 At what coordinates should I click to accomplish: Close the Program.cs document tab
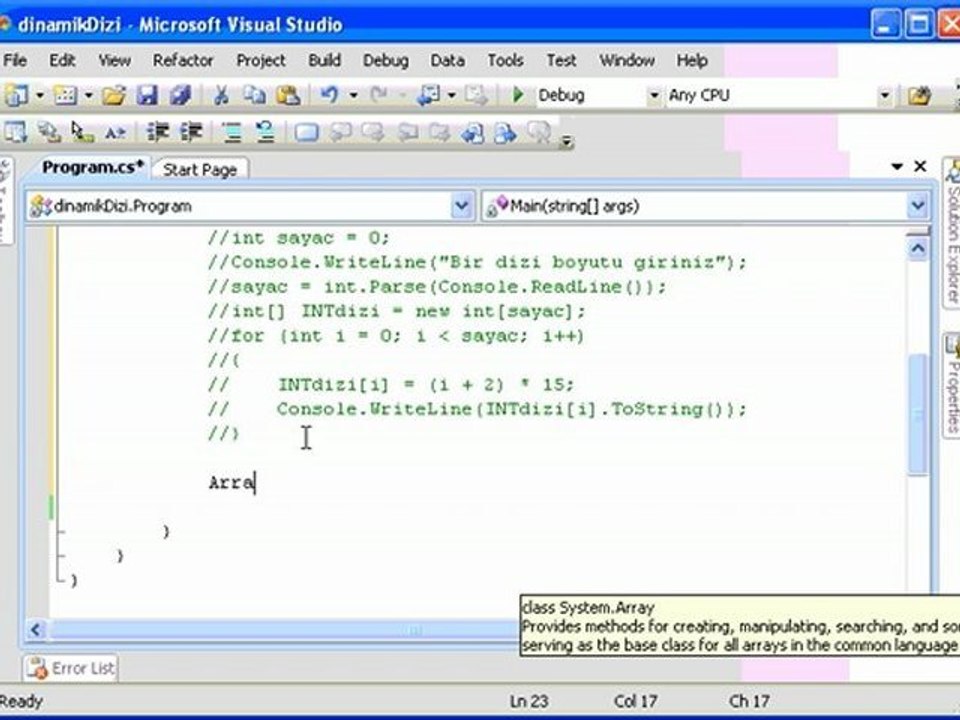coord(920,166)
